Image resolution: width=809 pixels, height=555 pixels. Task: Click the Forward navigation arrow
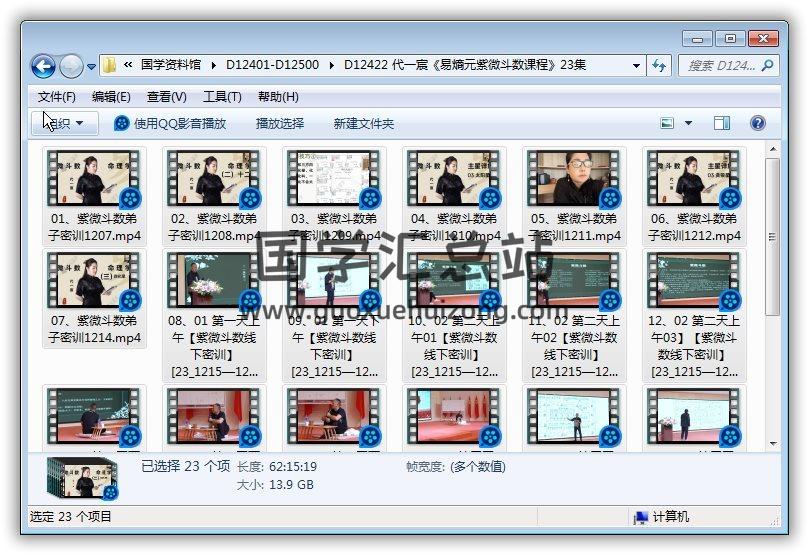[x=71, y=66]
